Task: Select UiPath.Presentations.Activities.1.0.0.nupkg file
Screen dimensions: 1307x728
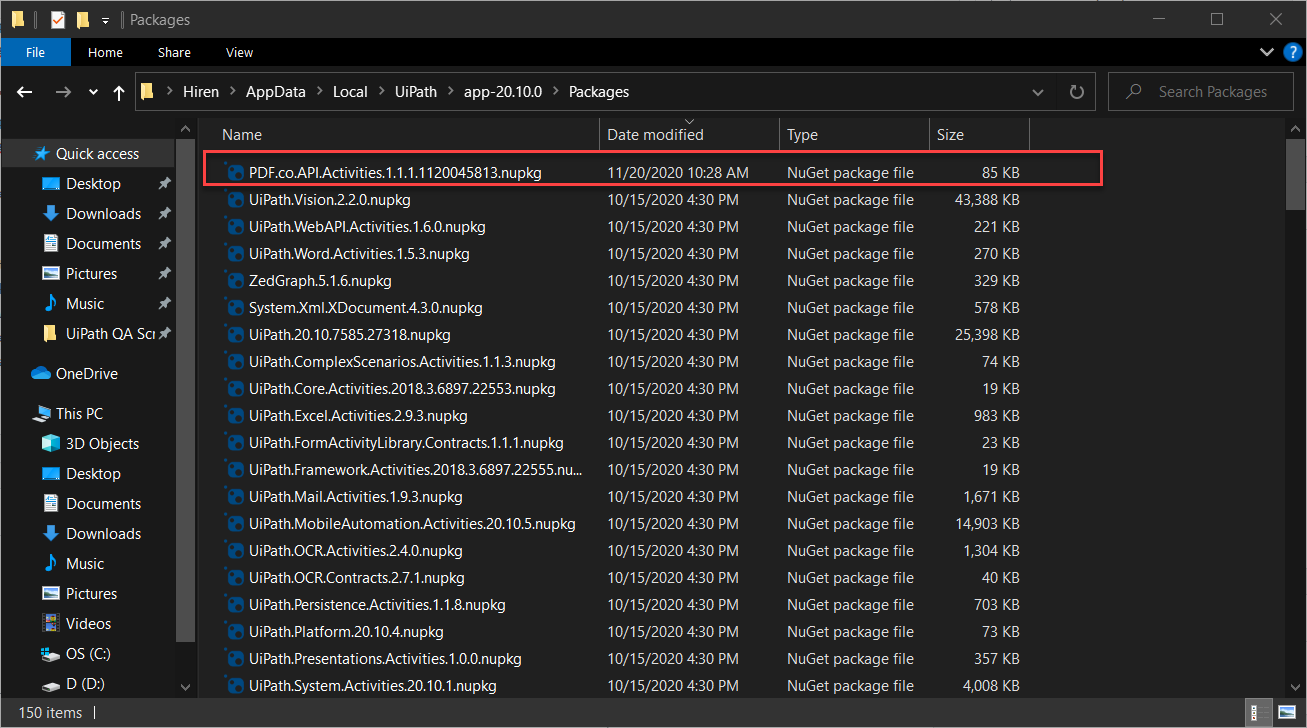Action: [385, 659]
